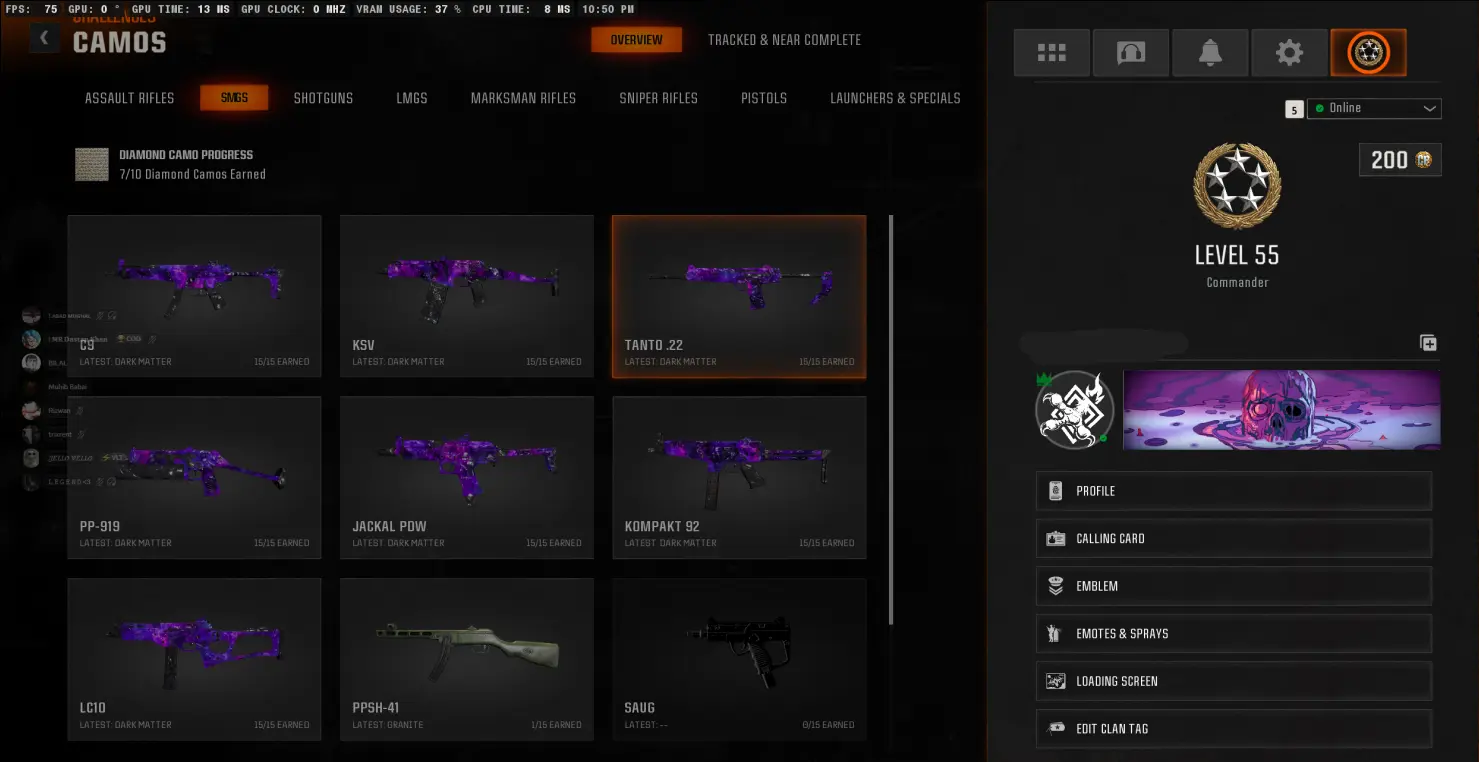Select the PPSH-41 weapon card
The height and width of the screenshot is (762, 1479).
coord(467,659)
